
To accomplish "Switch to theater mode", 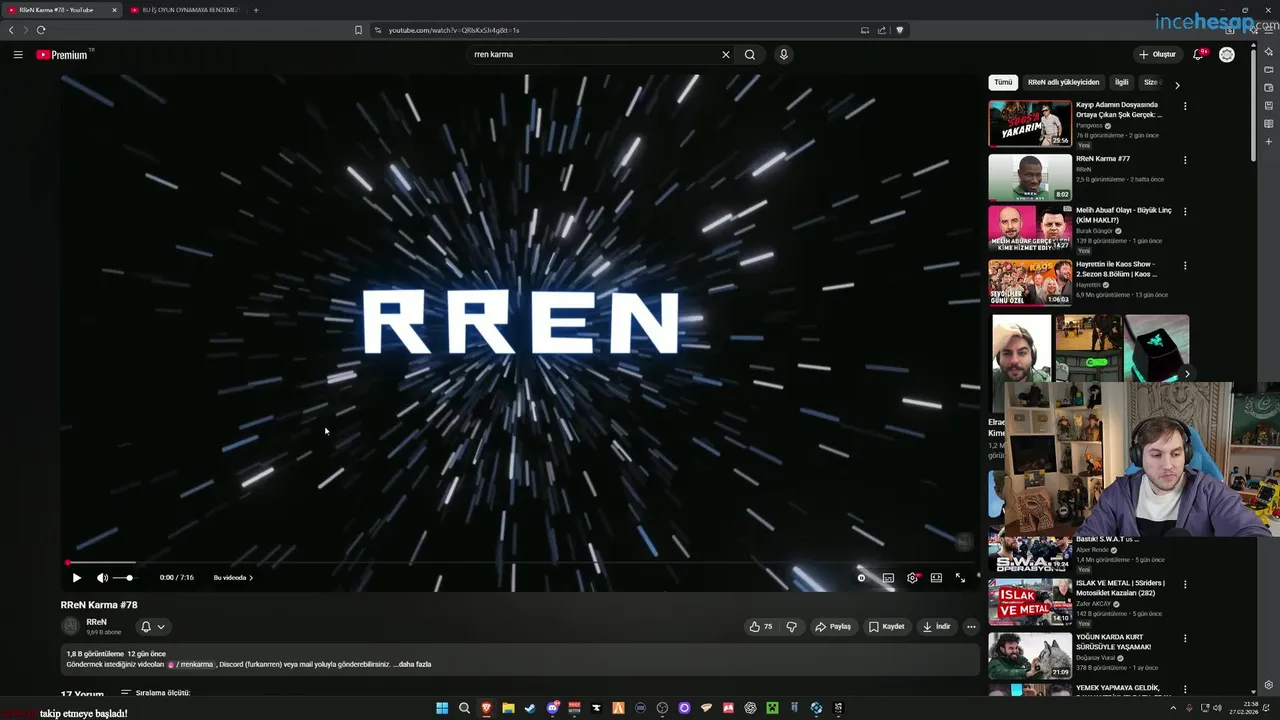I will [x=936, y=577].
